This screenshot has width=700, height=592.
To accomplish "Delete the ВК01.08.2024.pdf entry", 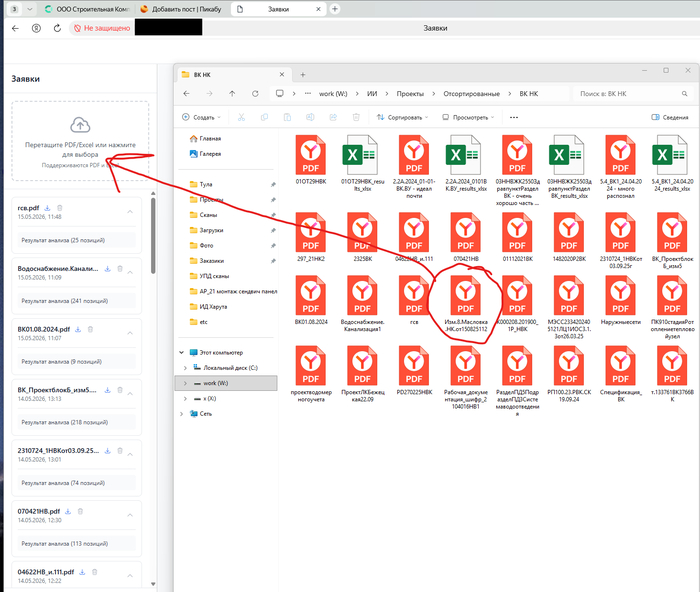I will (90, 329).
